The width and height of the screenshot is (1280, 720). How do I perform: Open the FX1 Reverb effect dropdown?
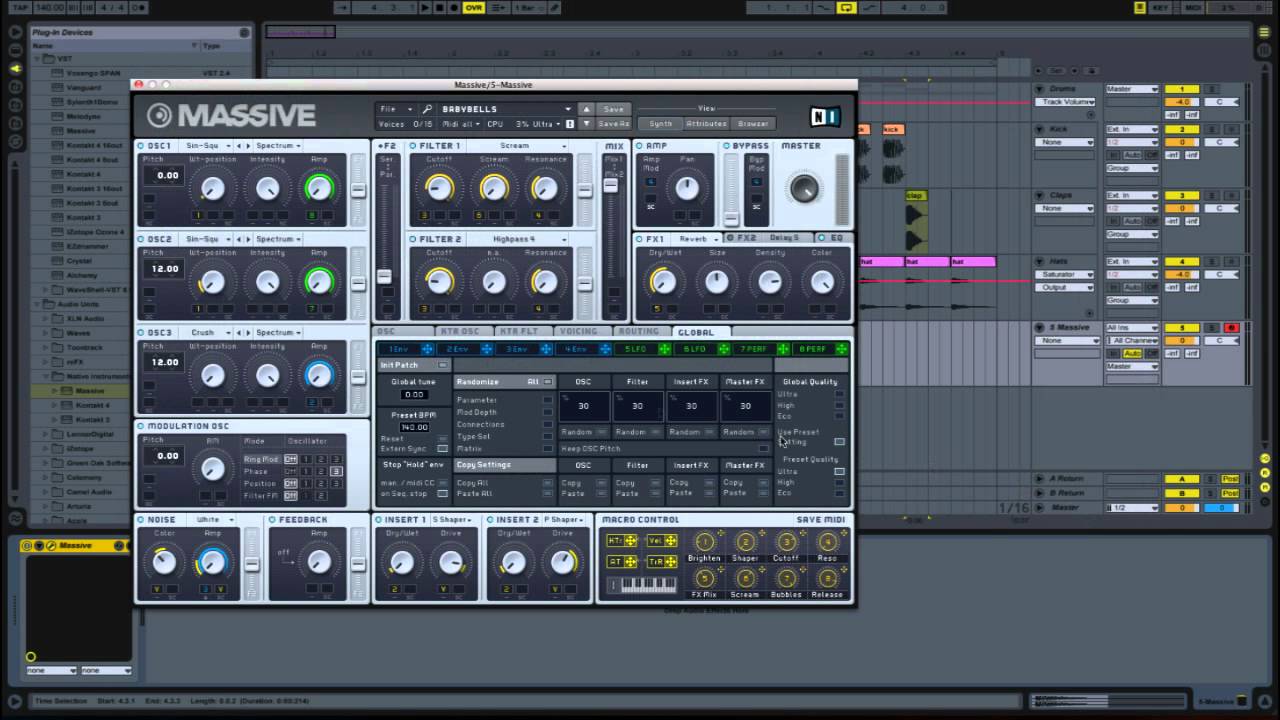coord(695,239)
